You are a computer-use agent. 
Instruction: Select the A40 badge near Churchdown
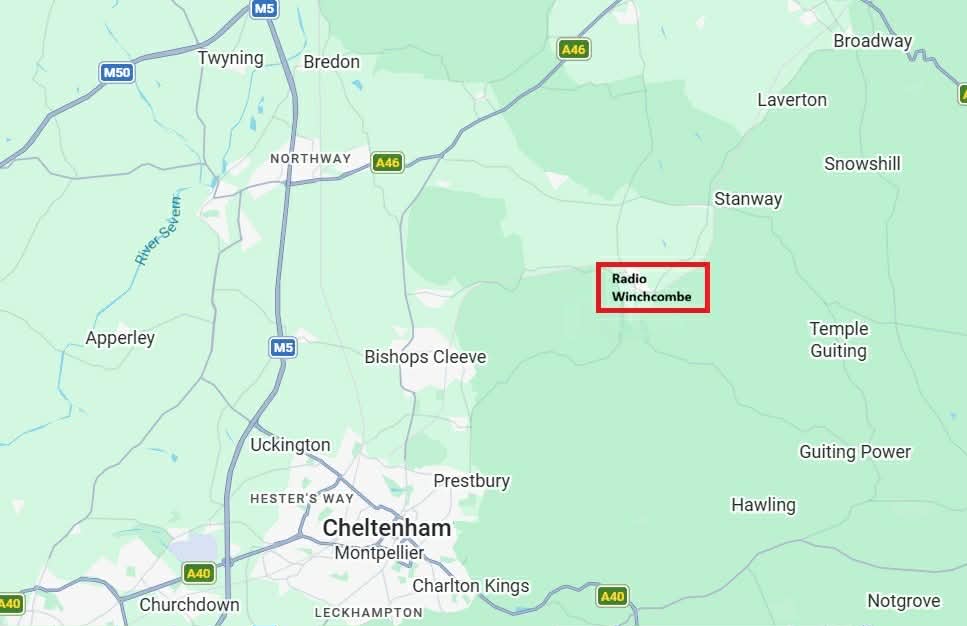click(x=199, y=574)
